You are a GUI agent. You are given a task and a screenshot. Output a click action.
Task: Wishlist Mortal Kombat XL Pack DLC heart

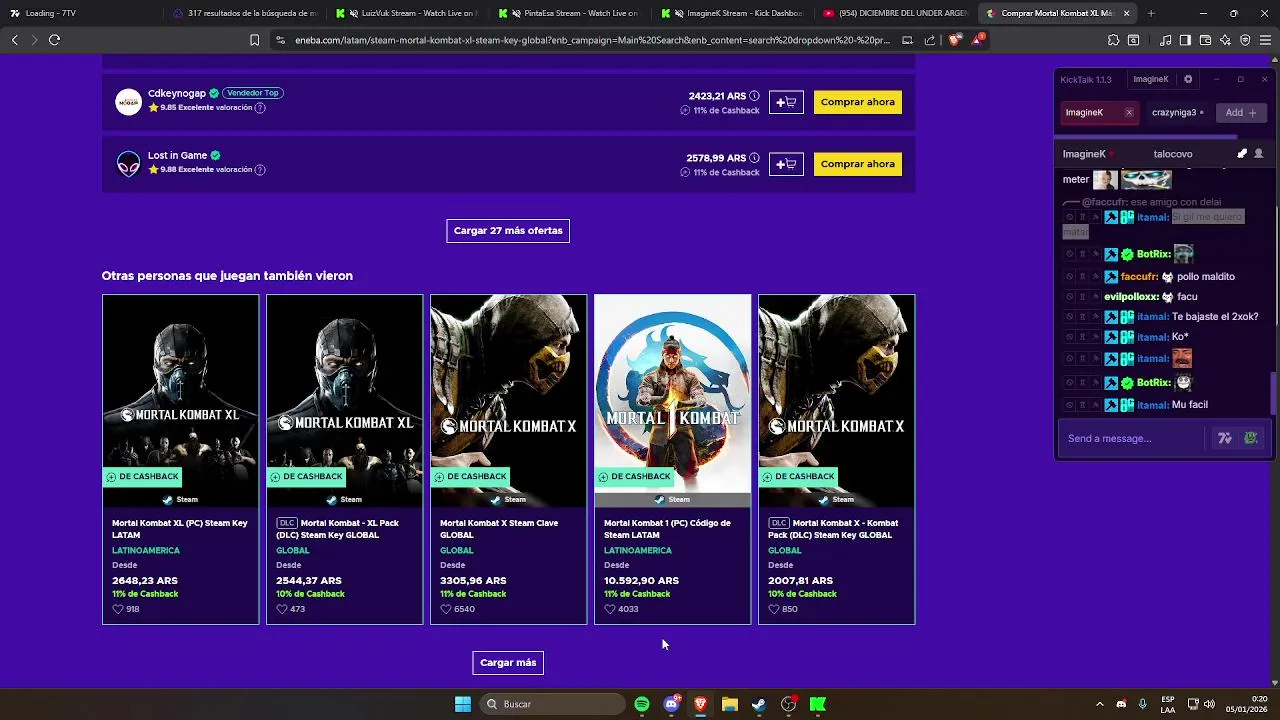tap(282, 609)
